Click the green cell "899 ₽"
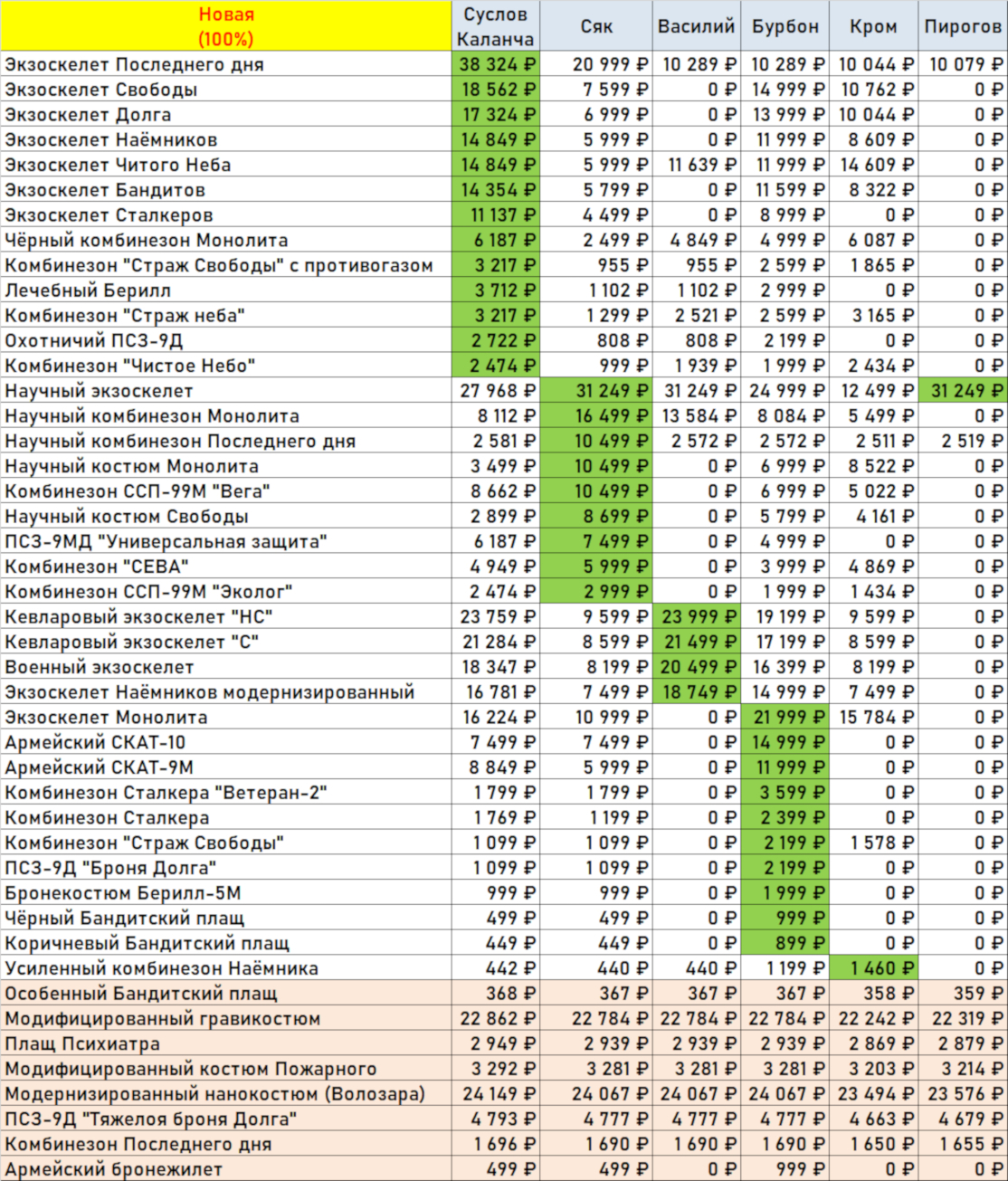 (785, 943)
